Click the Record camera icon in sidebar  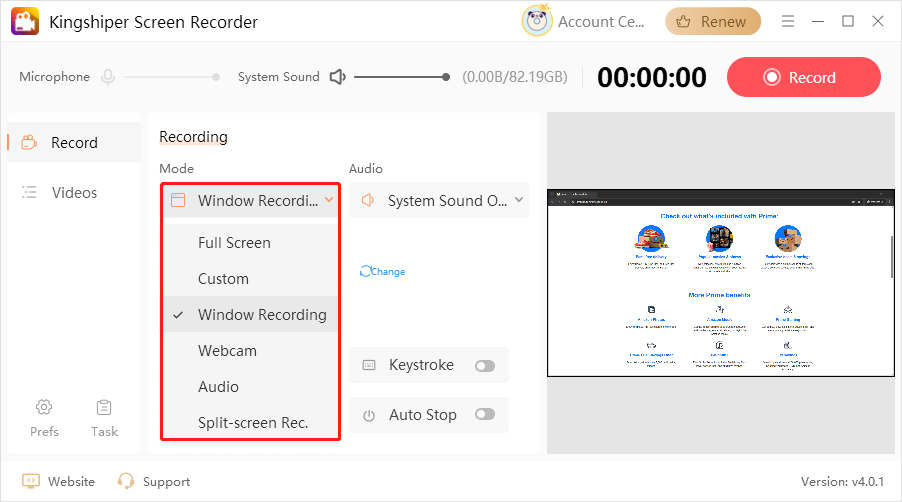(x=29, y=142)
